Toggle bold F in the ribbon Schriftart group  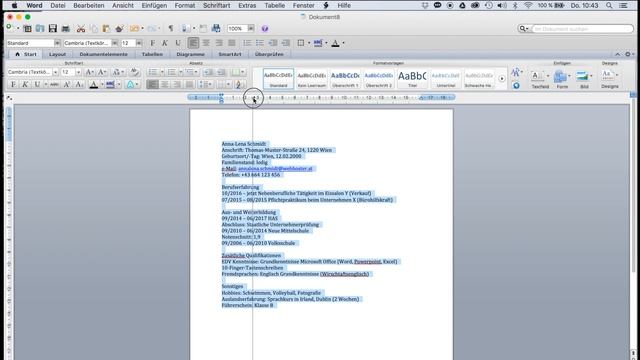coord(13,84)
